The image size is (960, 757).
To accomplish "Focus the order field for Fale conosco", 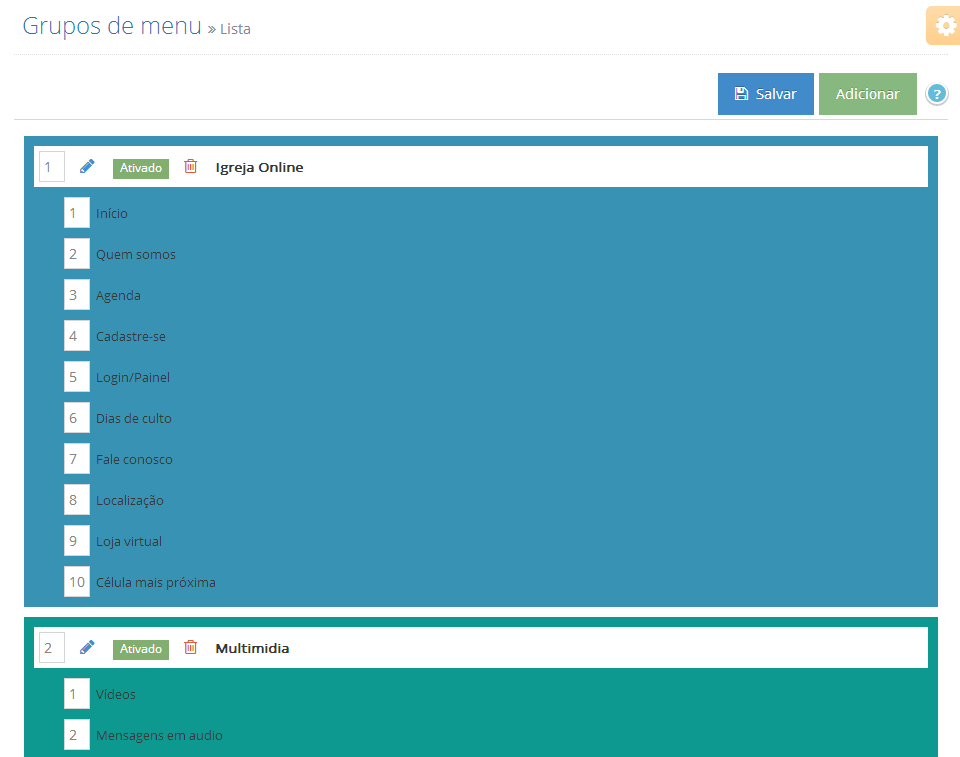I will [77, 459].
